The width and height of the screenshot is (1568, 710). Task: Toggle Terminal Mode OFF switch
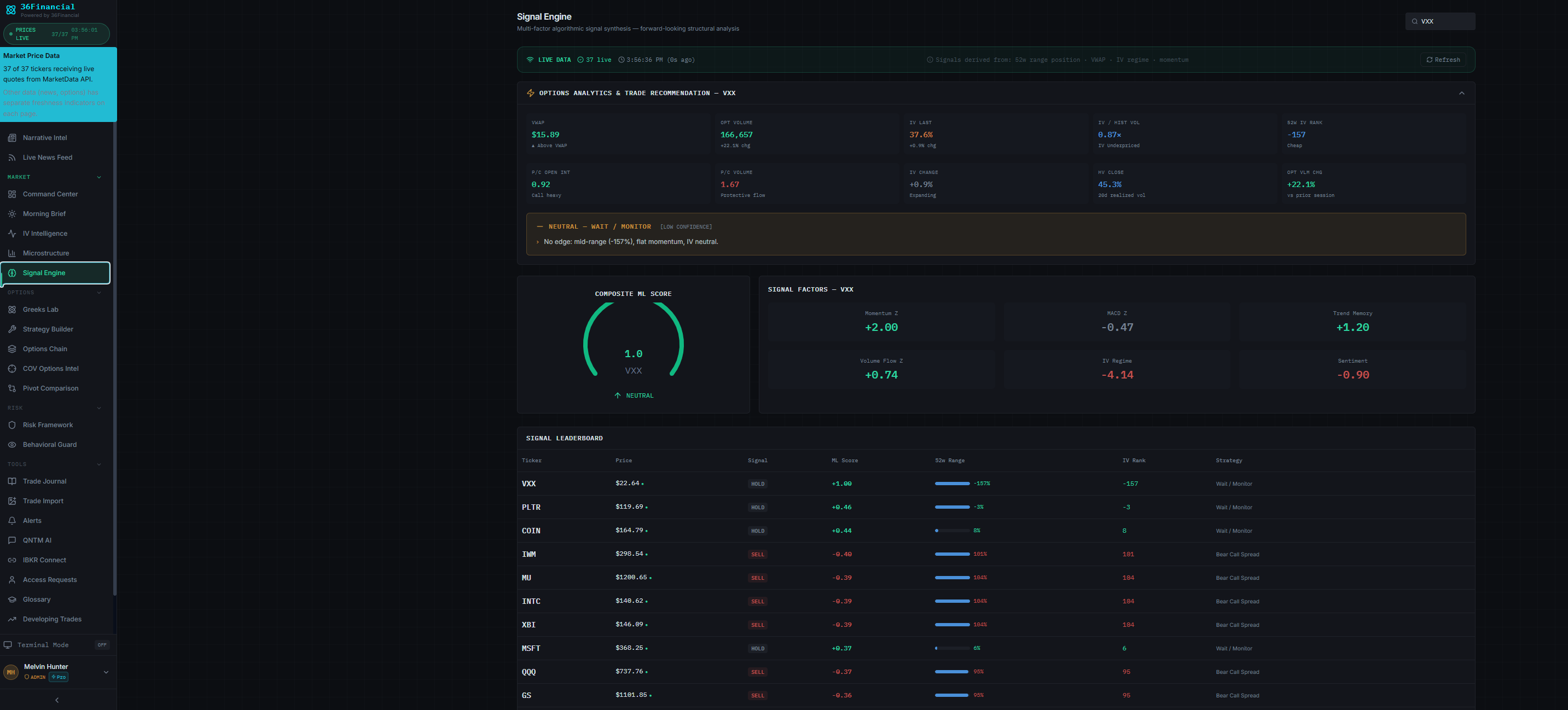point(102,645)
